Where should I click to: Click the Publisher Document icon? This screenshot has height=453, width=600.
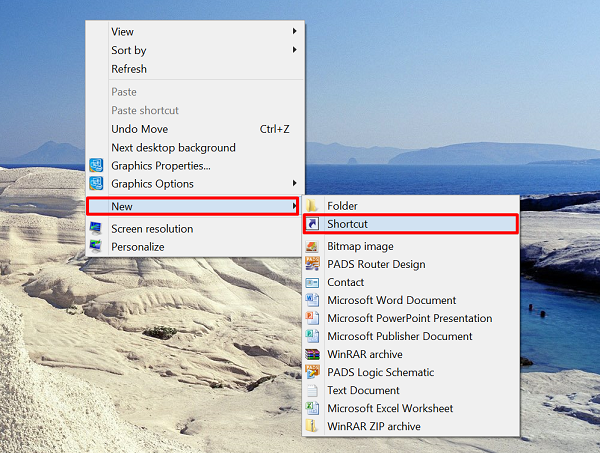coord(312,336)
